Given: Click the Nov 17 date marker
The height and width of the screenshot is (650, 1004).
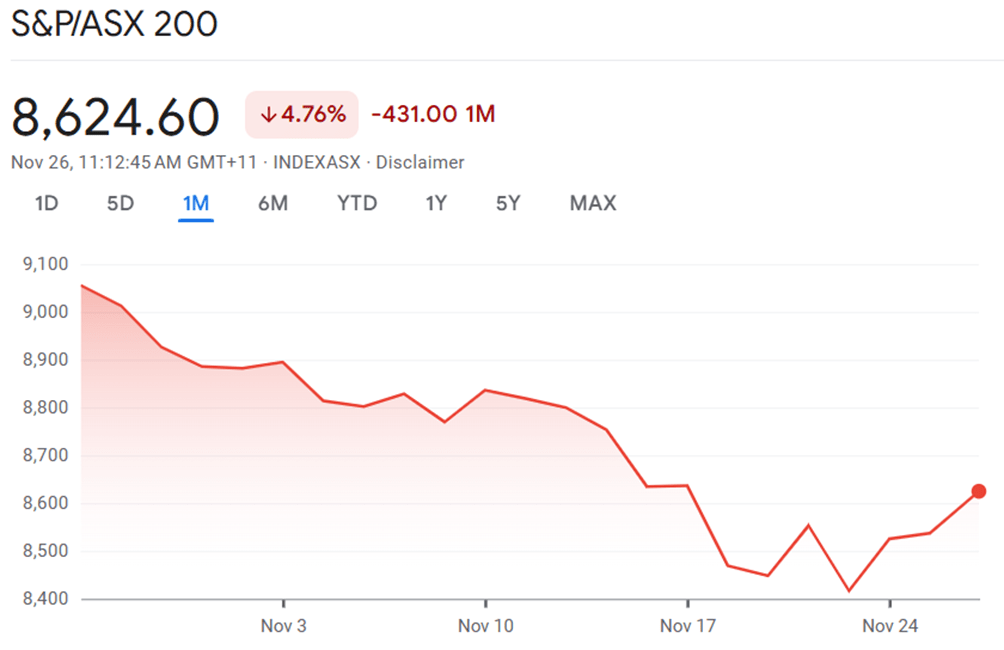Looking at the screenshot, I should pyautogui.click(x=688, y=627).
